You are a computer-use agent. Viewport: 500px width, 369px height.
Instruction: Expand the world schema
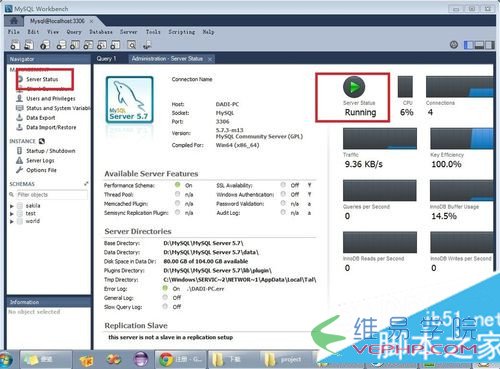point(12,221)
